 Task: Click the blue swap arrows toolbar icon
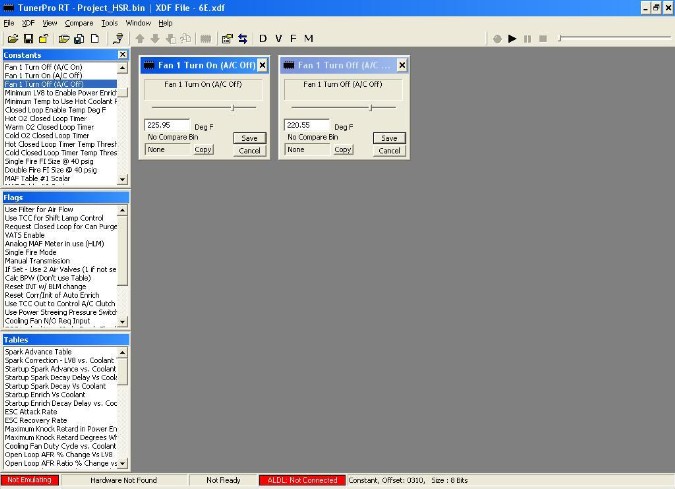[242, 39]
